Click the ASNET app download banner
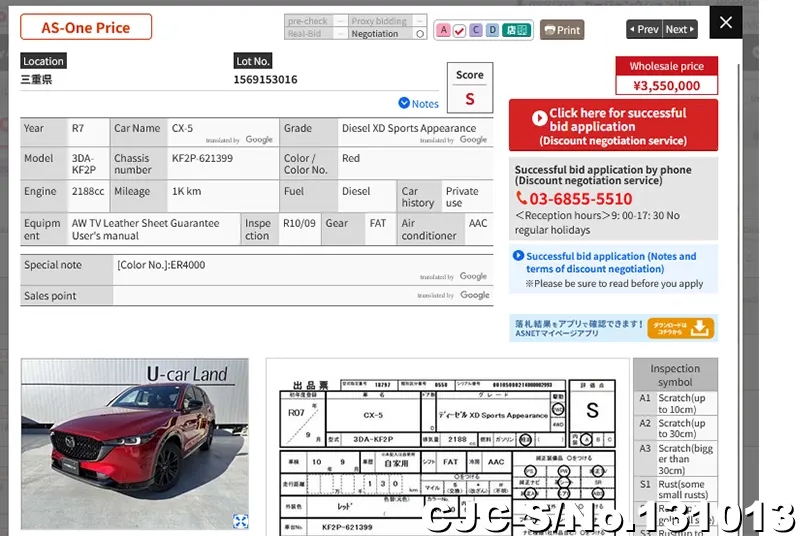 pos(612,328)
